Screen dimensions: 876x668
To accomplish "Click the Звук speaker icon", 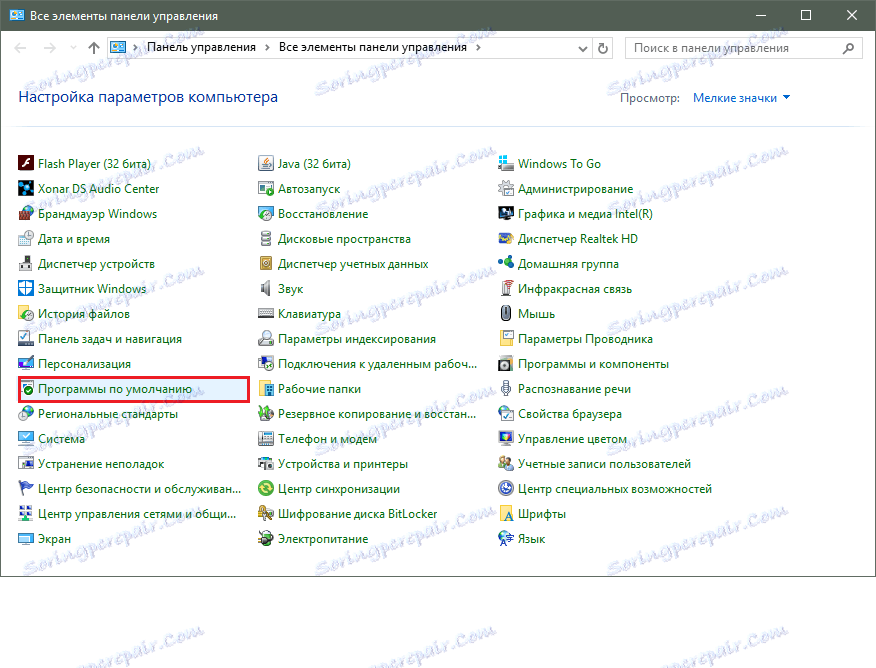I will click(265, 288).
